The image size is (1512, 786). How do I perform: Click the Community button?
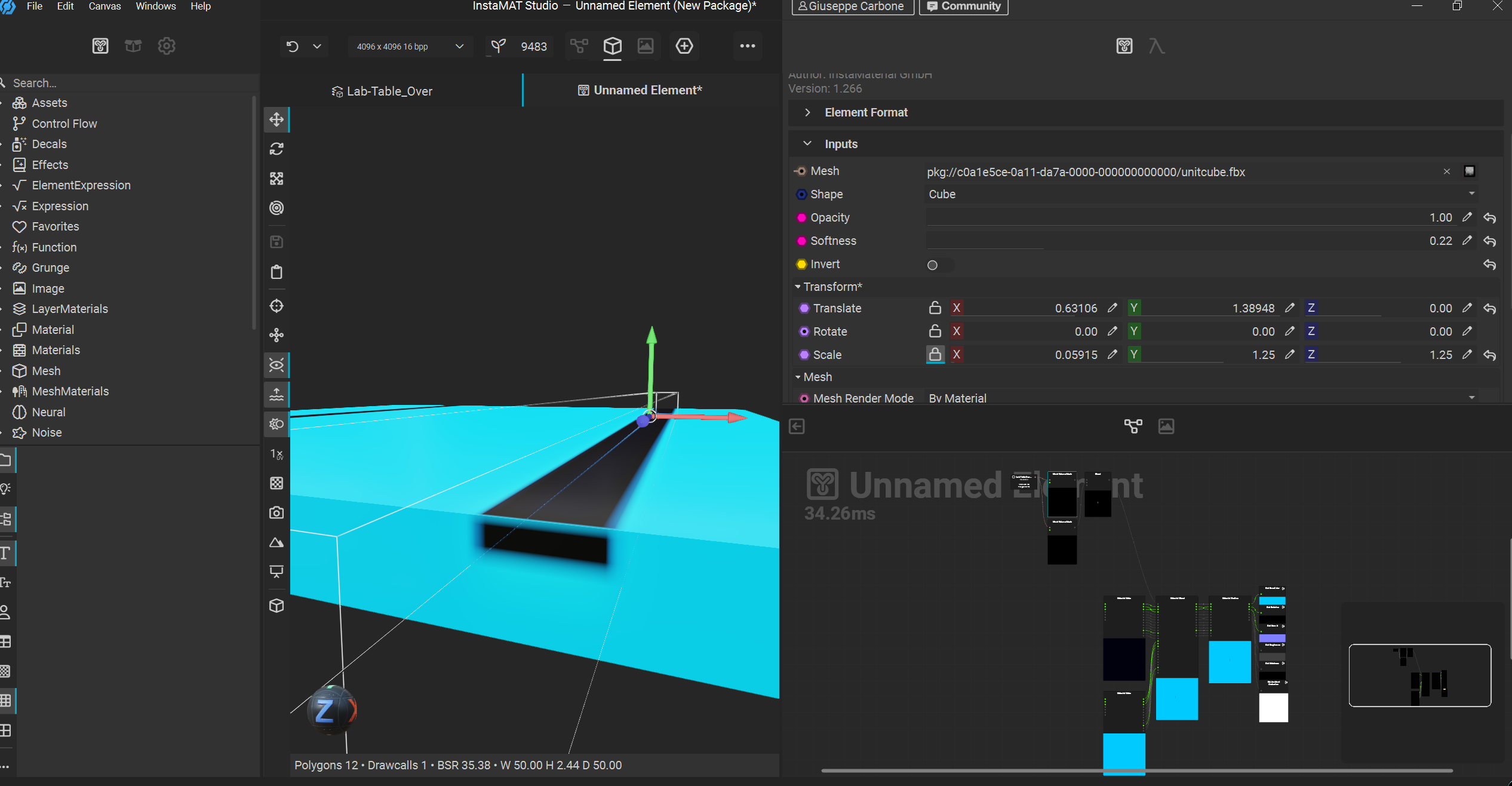(x=963, y=7)
